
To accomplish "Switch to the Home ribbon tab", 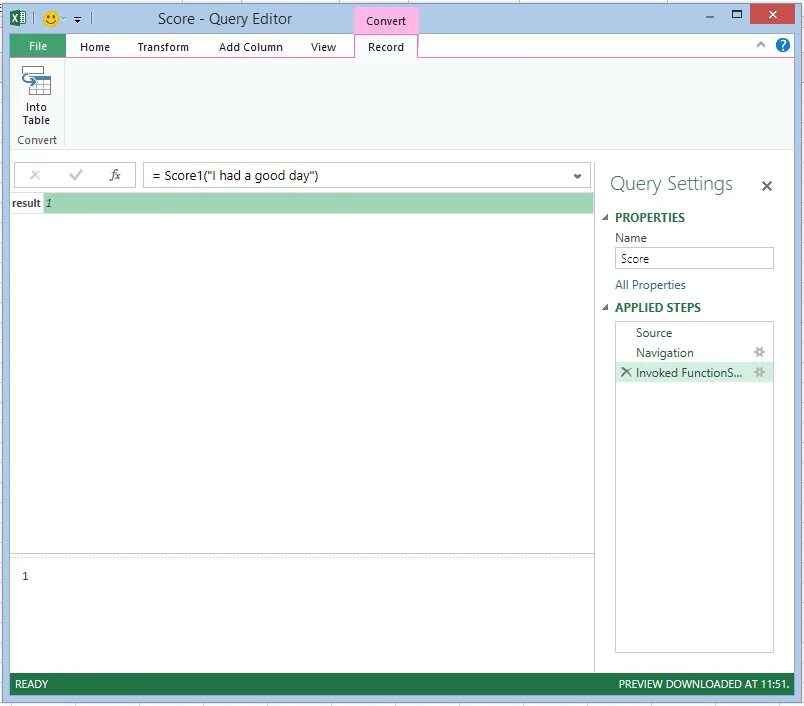I will pos(95,47).
